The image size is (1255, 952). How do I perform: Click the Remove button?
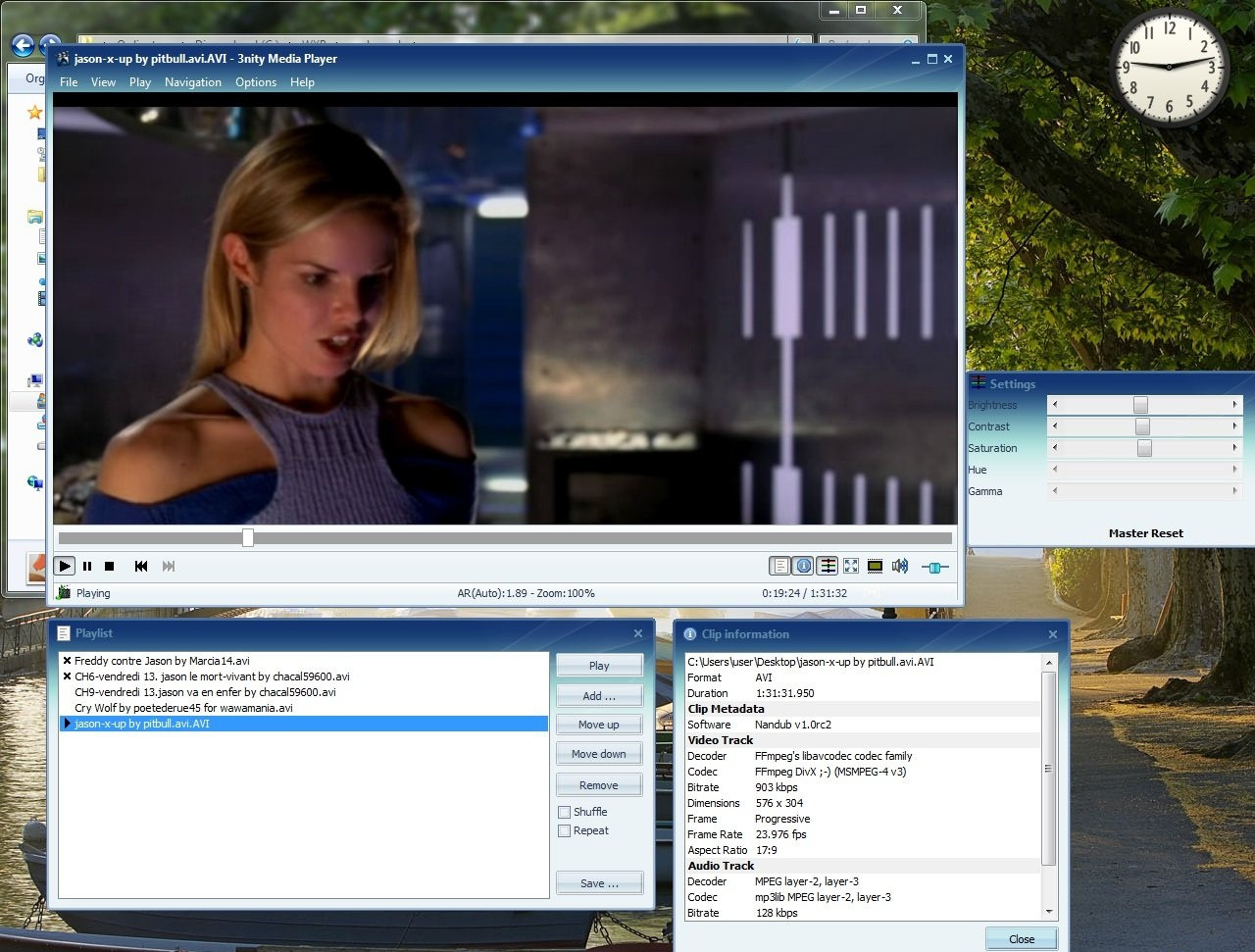(599, 785)
